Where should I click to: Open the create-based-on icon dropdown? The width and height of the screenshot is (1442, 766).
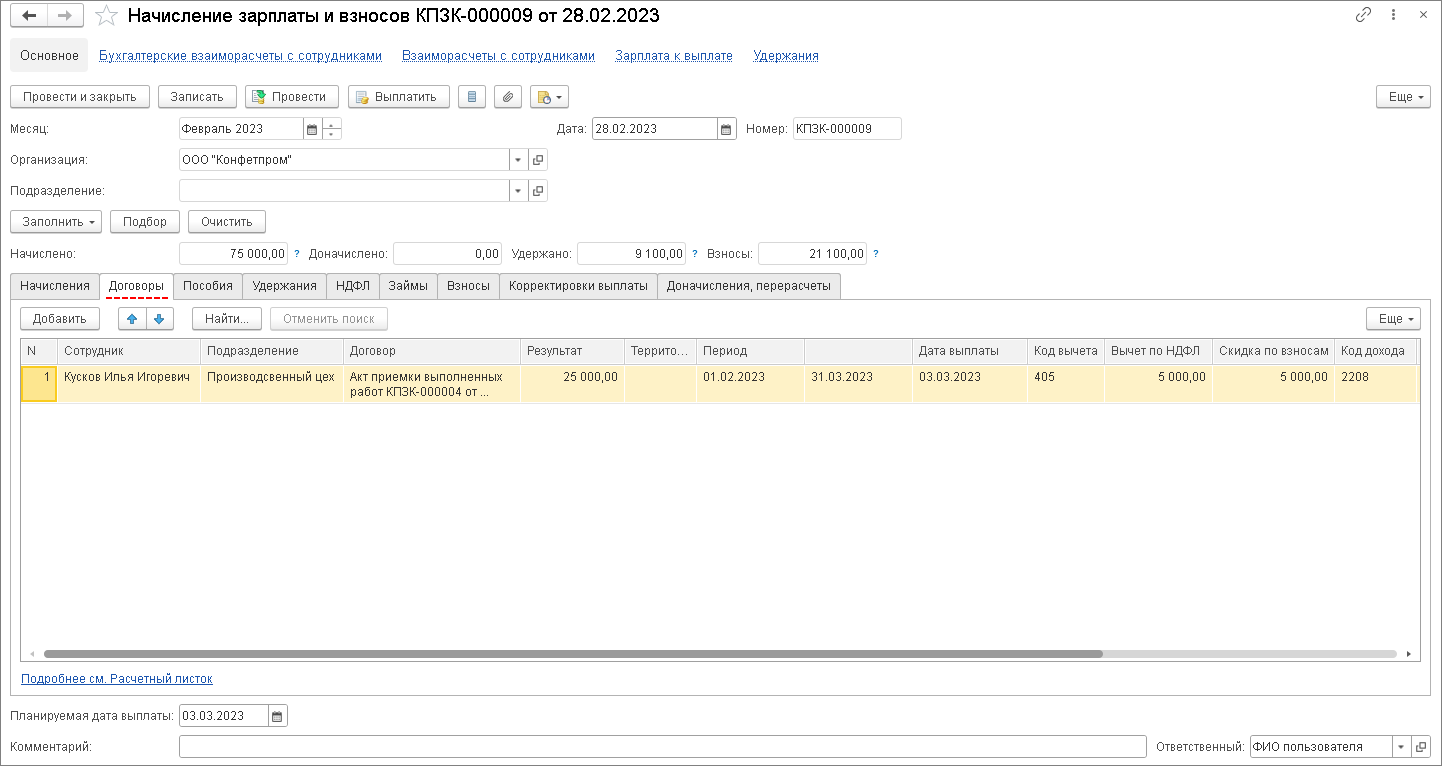tap(550, 97)
